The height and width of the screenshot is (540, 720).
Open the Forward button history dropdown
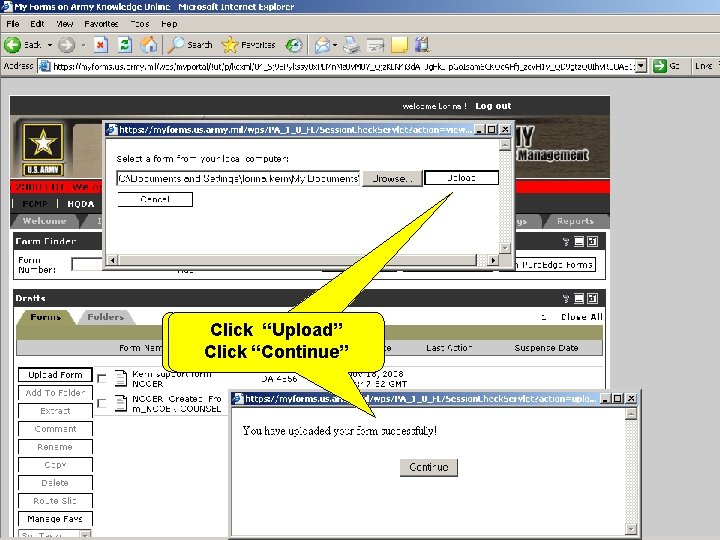click(x=83, y=45)
